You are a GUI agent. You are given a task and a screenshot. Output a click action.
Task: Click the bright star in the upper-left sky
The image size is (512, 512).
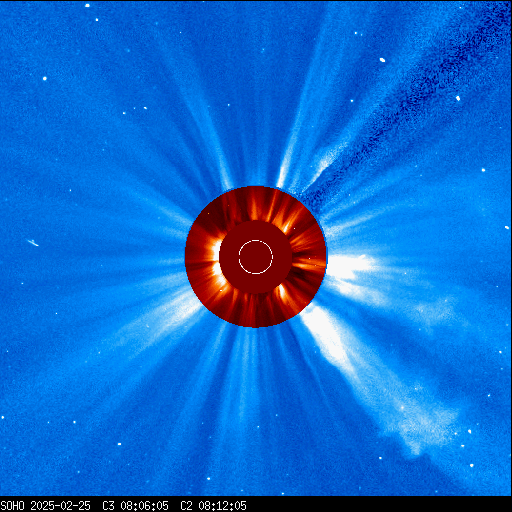pos(45,79)
